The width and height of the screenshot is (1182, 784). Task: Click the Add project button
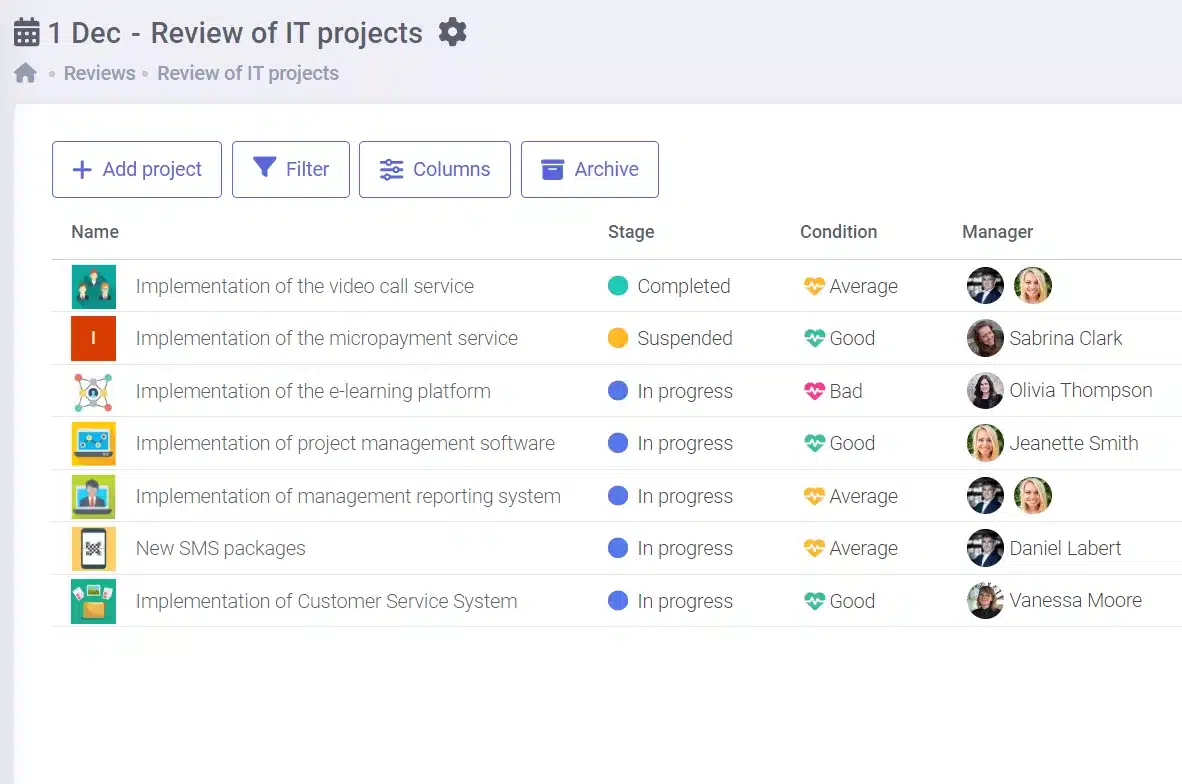(137, 170)
